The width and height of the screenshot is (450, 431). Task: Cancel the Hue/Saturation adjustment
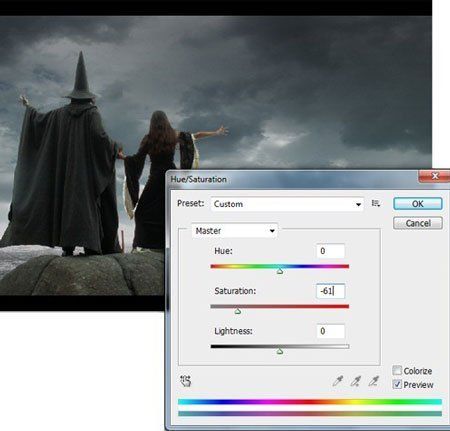[x=418, y=223]
